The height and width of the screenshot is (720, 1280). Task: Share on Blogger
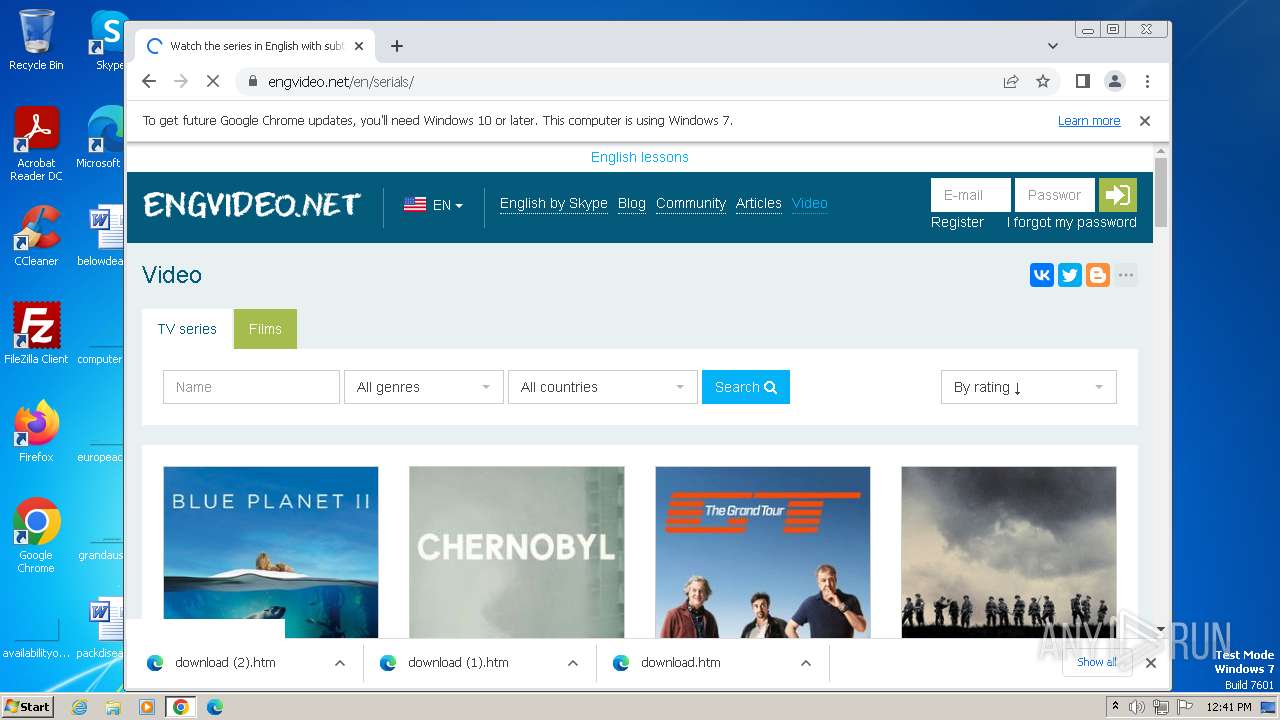[1098, 275]
